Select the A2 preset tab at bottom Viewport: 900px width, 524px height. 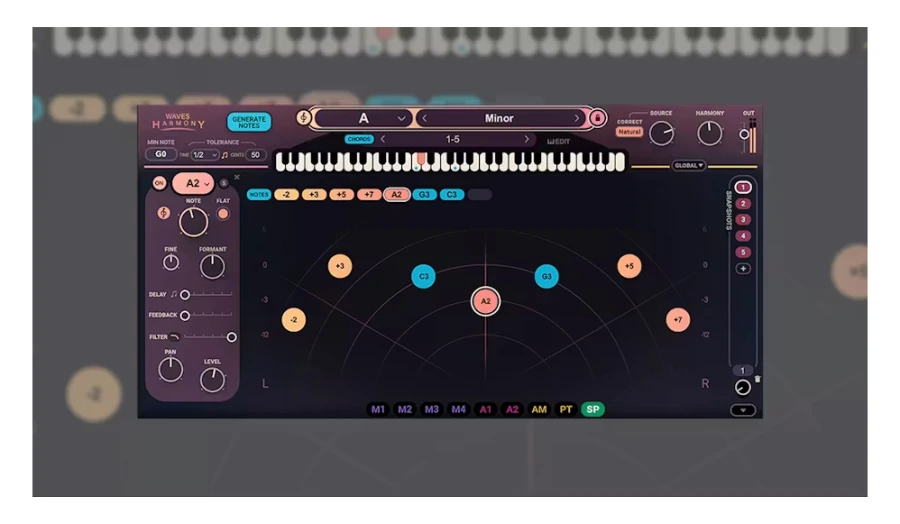pyautogui.click(x=512, y=409)
